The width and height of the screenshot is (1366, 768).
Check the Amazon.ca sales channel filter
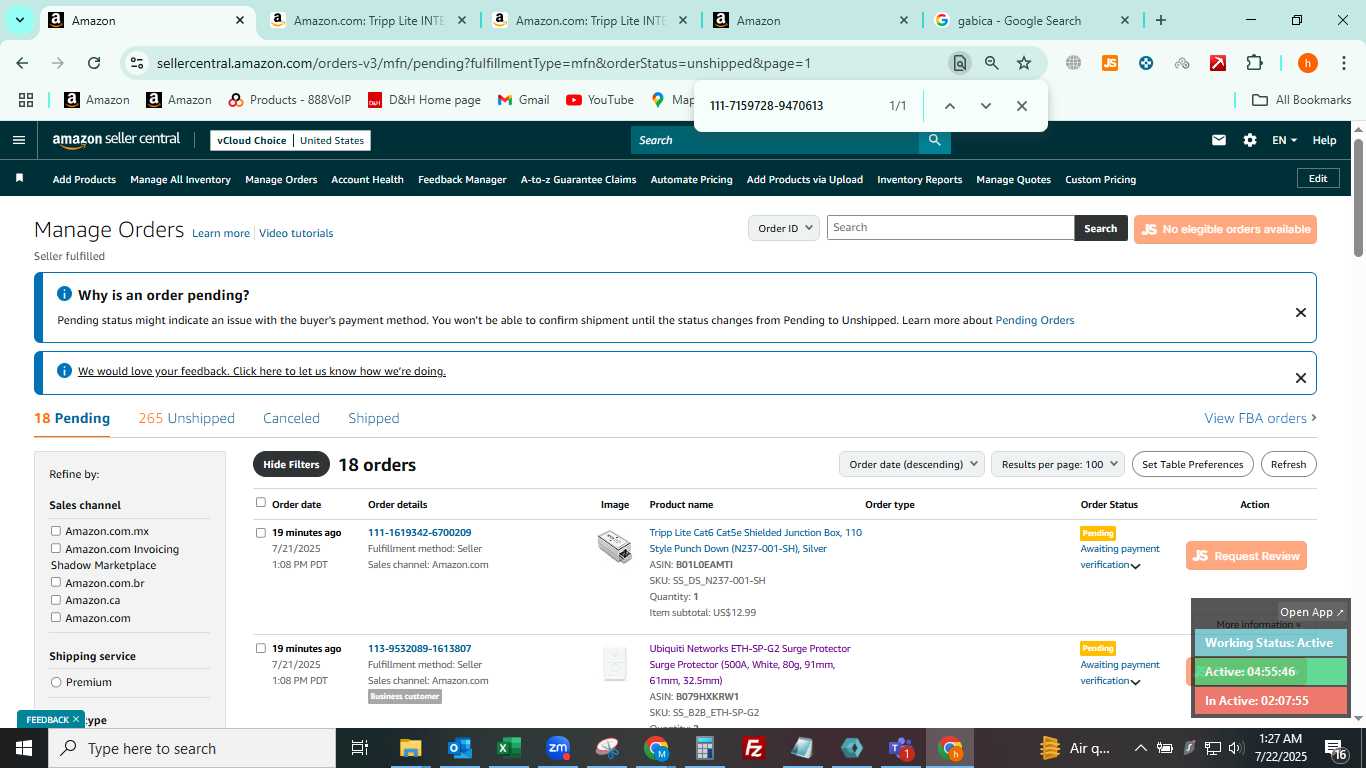pyautogui.click(x=56, y=600)
